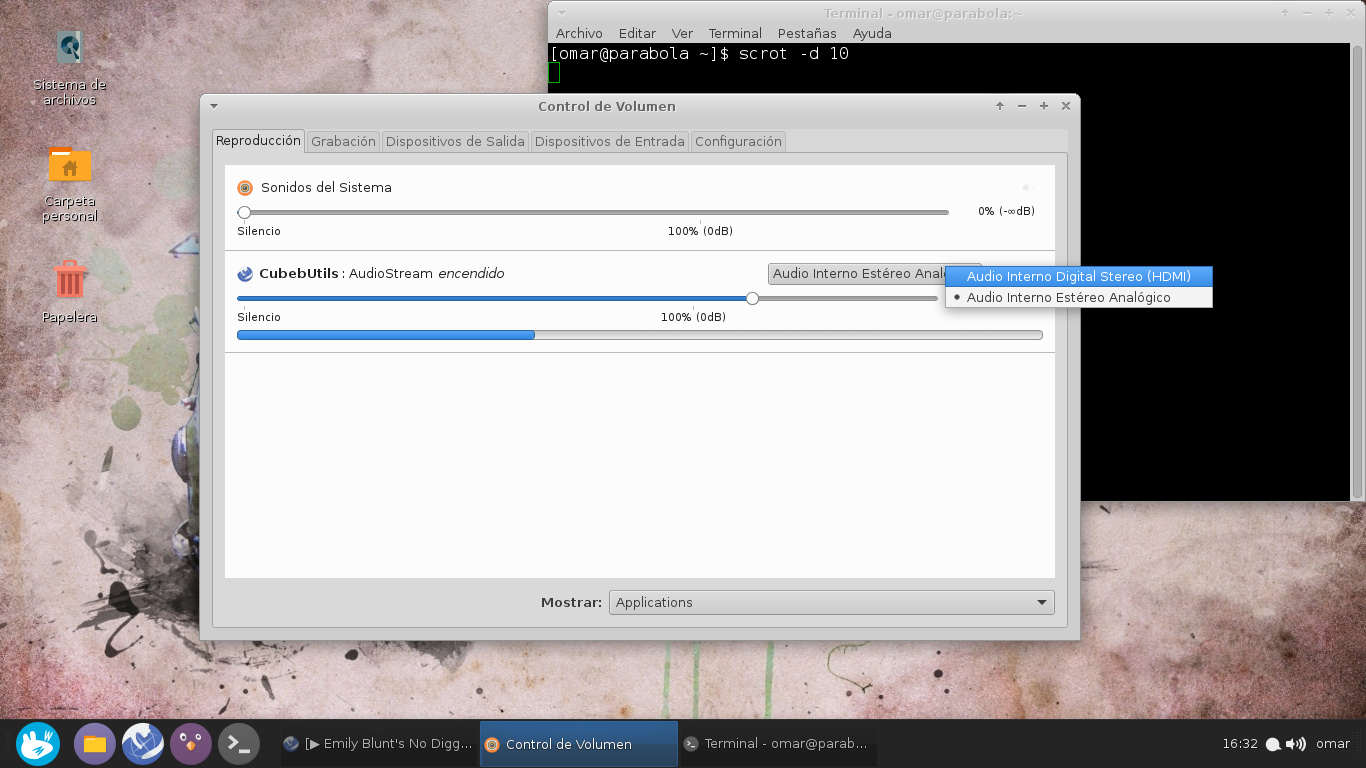Click the CubebUtils volume slider handle

752,298
